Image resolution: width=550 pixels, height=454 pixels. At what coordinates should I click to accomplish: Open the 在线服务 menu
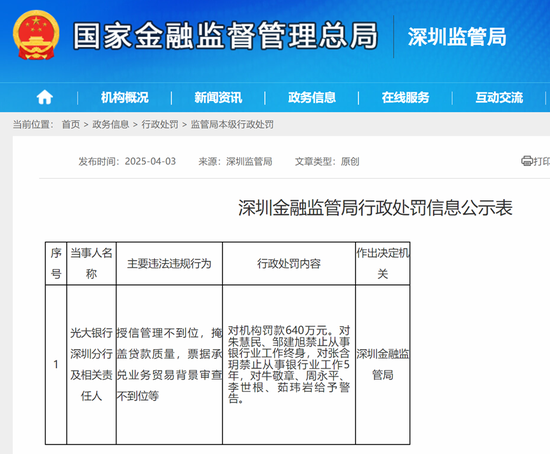405,98
